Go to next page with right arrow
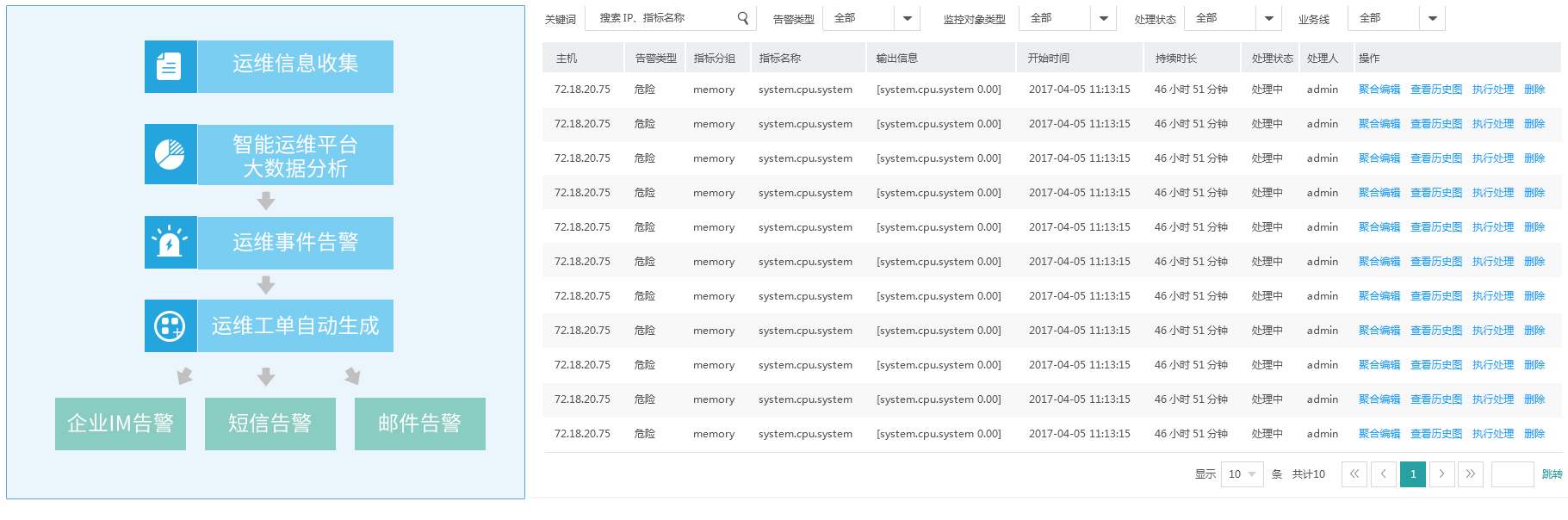Image resolution: width=1568 pixels, height=520 pixels. (1441, 474)
